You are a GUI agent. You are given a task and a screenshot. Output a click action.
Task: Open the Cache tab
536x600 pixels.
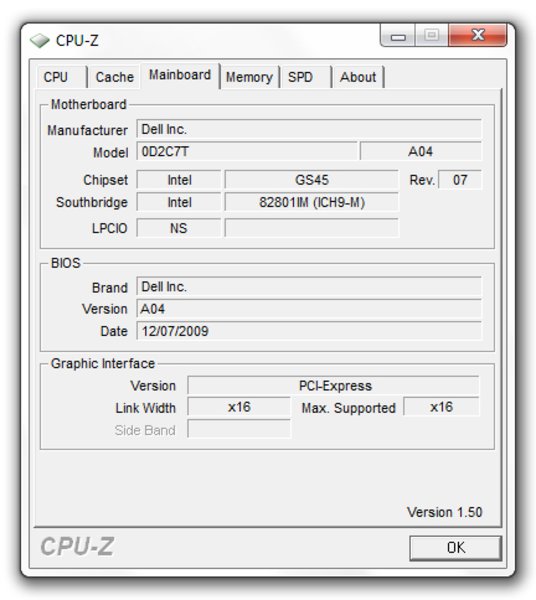(114, 77)
